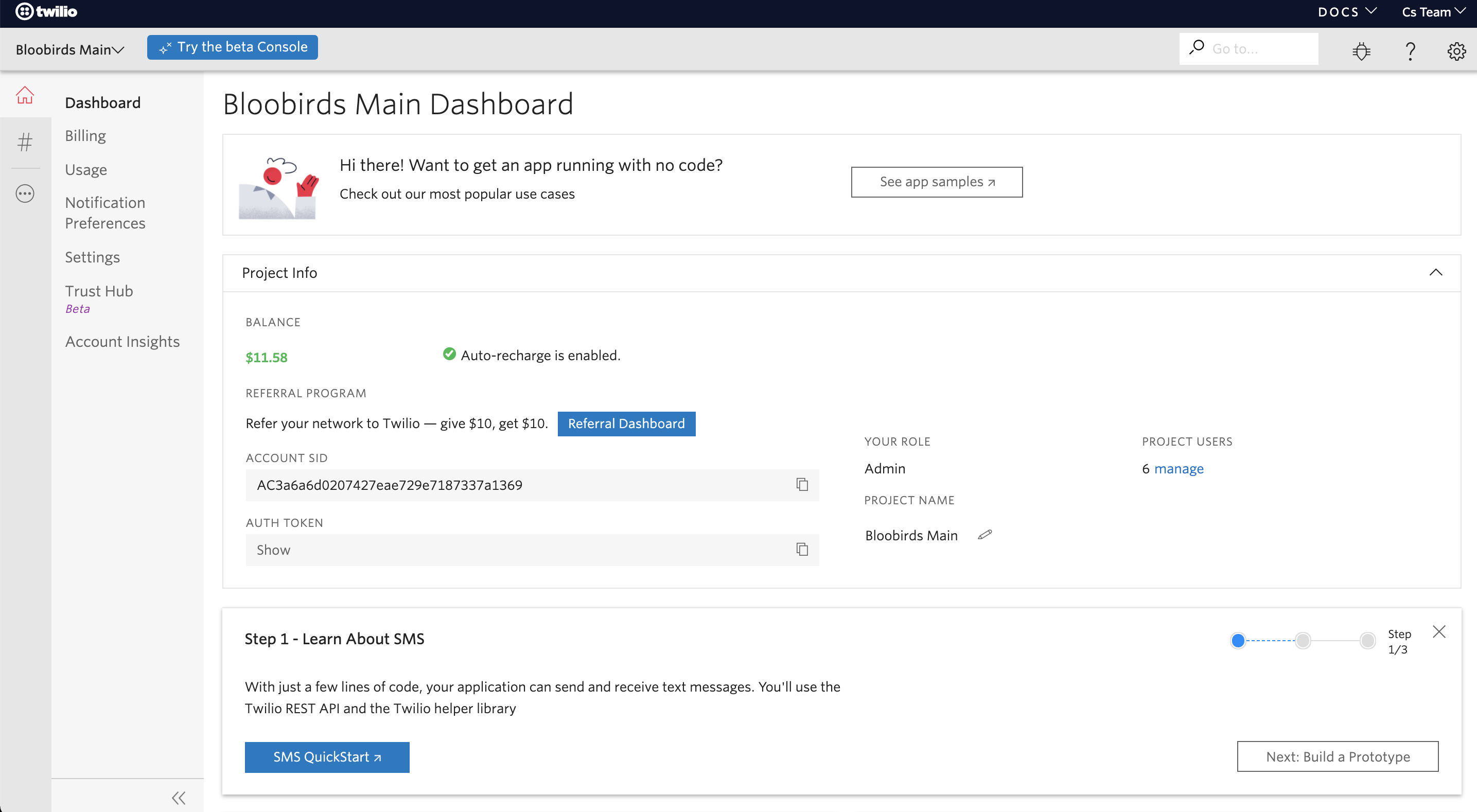1477x812 pixels.
Task: Open the Bloobirds Main project switcher
Action: (70, 49)
